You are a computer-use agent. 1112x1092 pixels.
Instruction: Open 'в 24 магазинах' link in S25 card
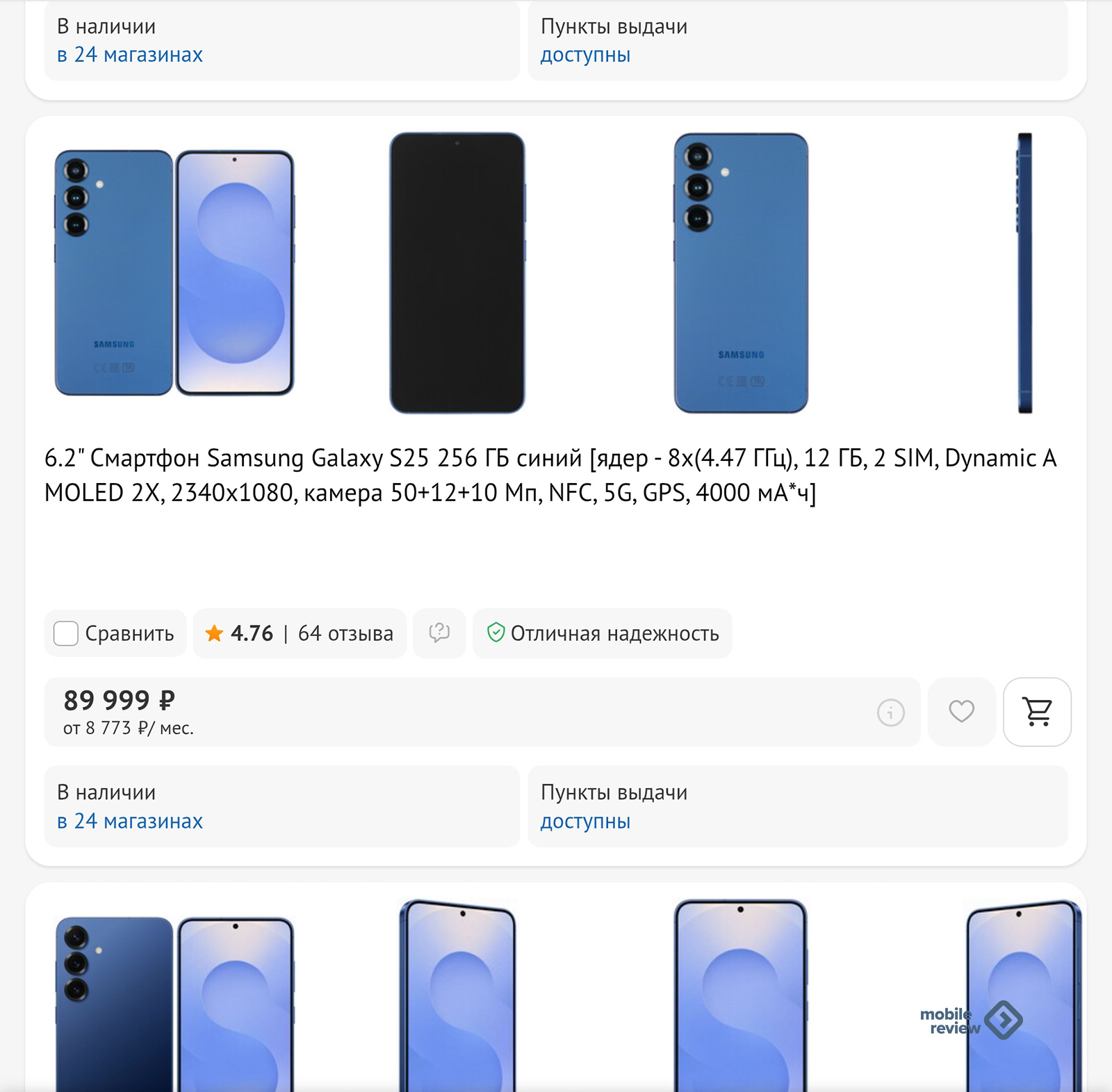[130, 821]
